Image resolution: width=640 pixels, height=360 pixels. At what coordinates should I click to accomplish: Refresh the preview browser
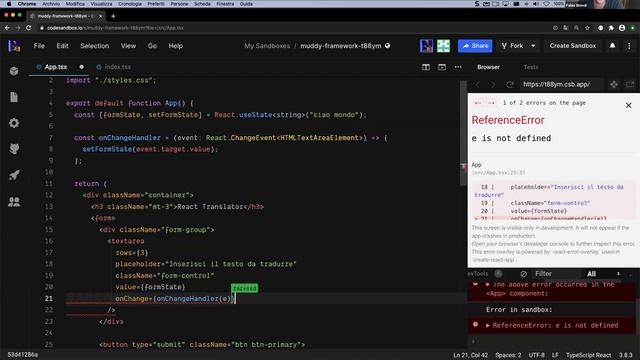510,84
